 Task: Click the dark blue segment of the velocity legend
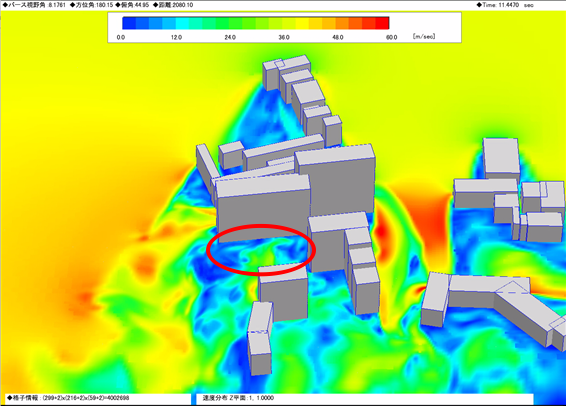pos(129,23)
